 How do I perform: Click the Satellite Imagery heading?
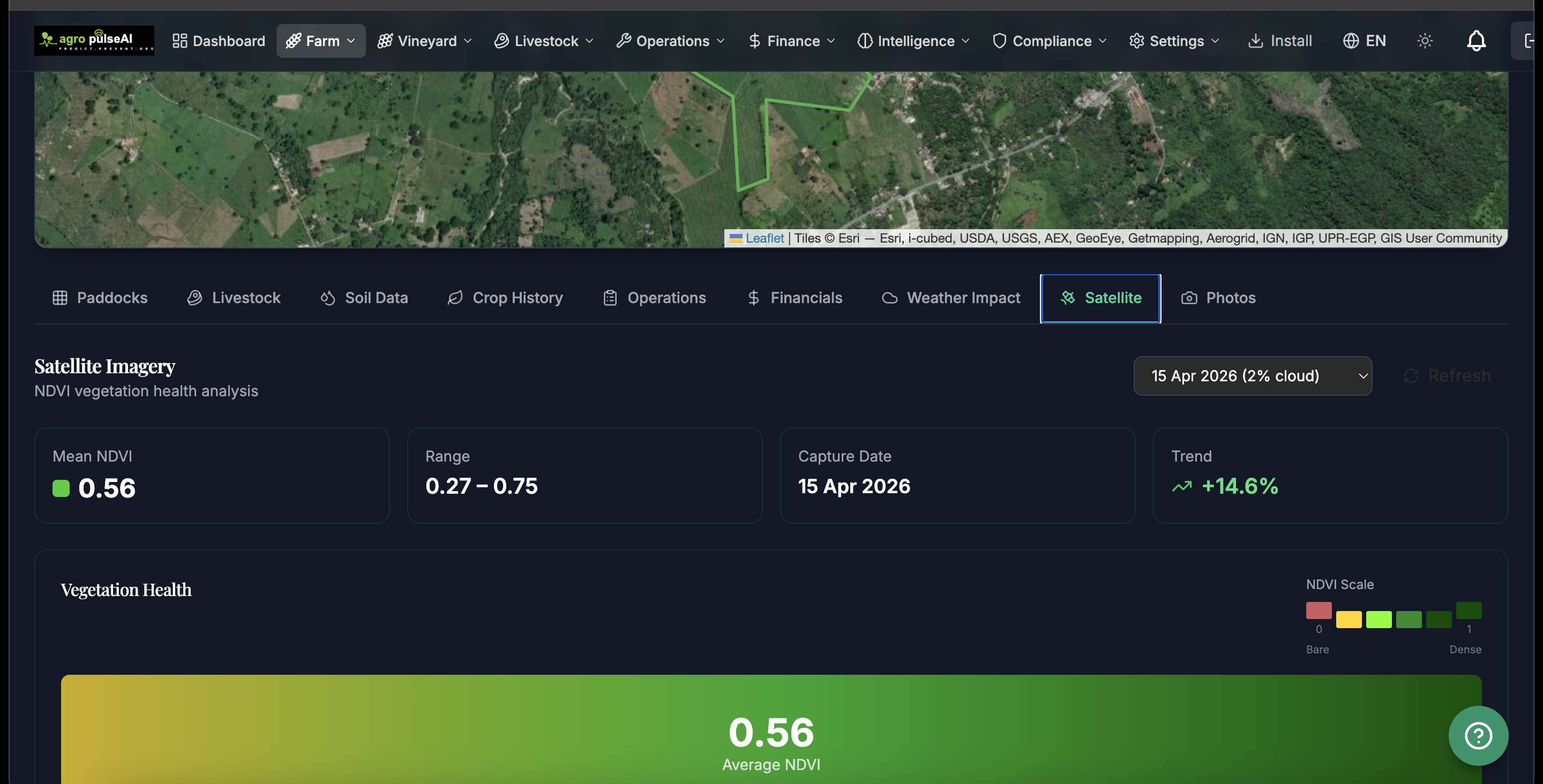tap(105, 366)
